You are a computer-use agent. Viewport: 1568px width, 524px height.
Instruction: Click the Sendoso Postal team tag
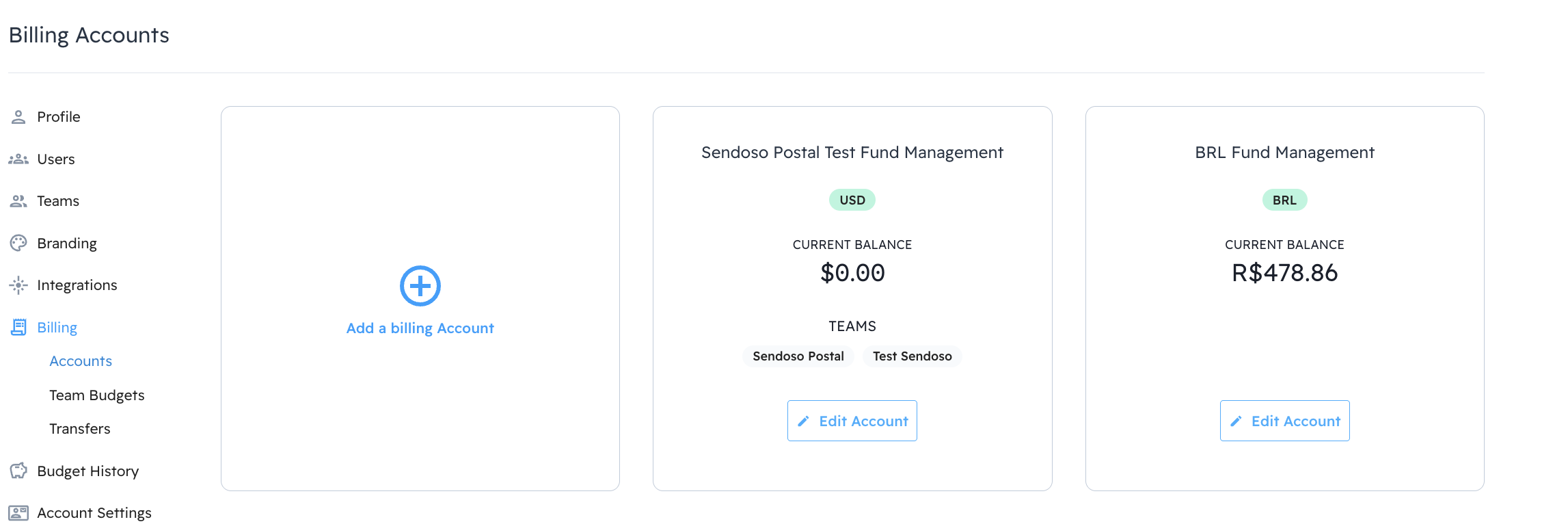(x=798, y=356)
